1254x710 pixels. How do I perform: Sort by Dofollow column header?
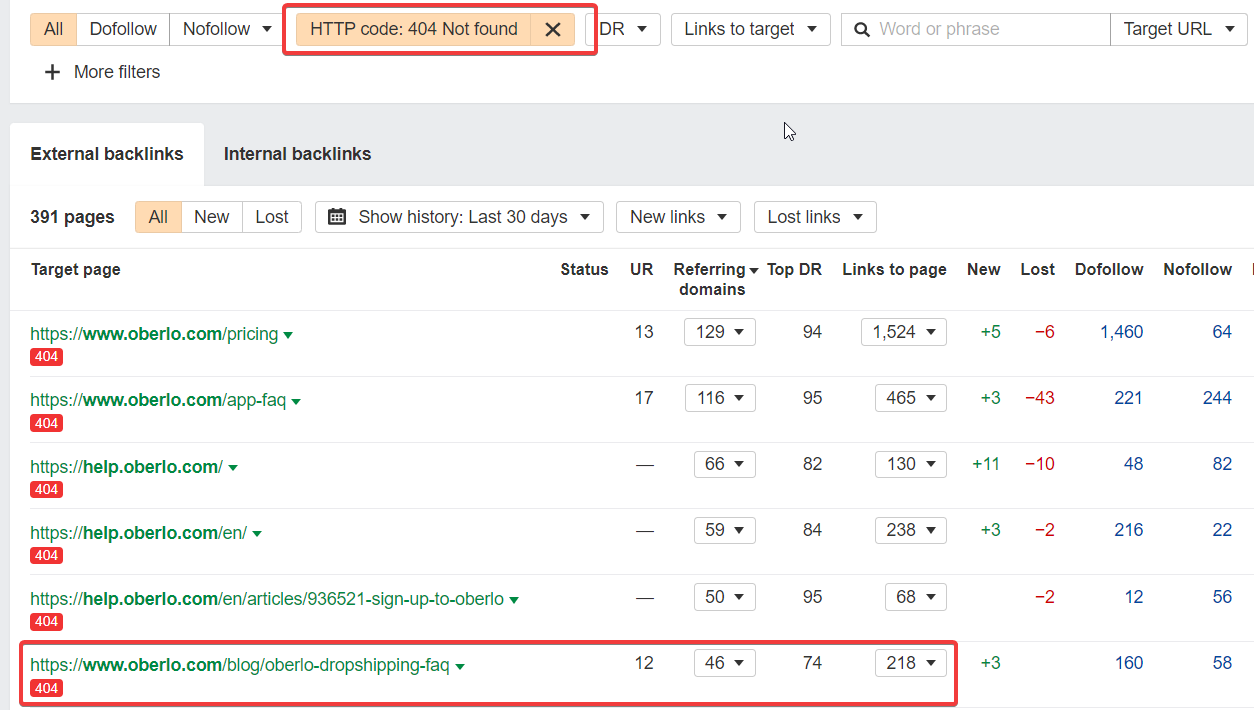[1109, 269]
